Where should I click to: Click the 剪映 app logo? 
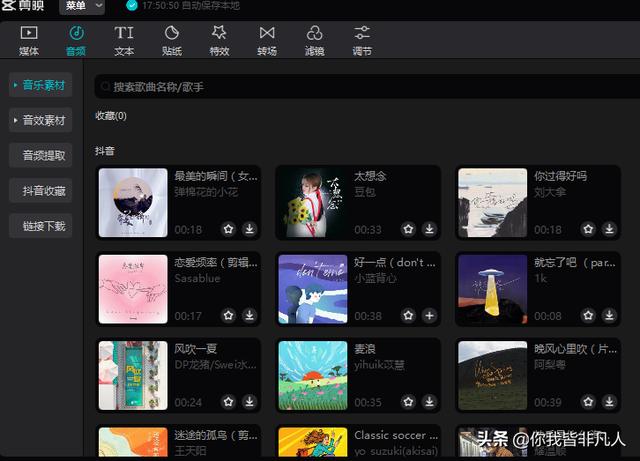click(22, 5)
